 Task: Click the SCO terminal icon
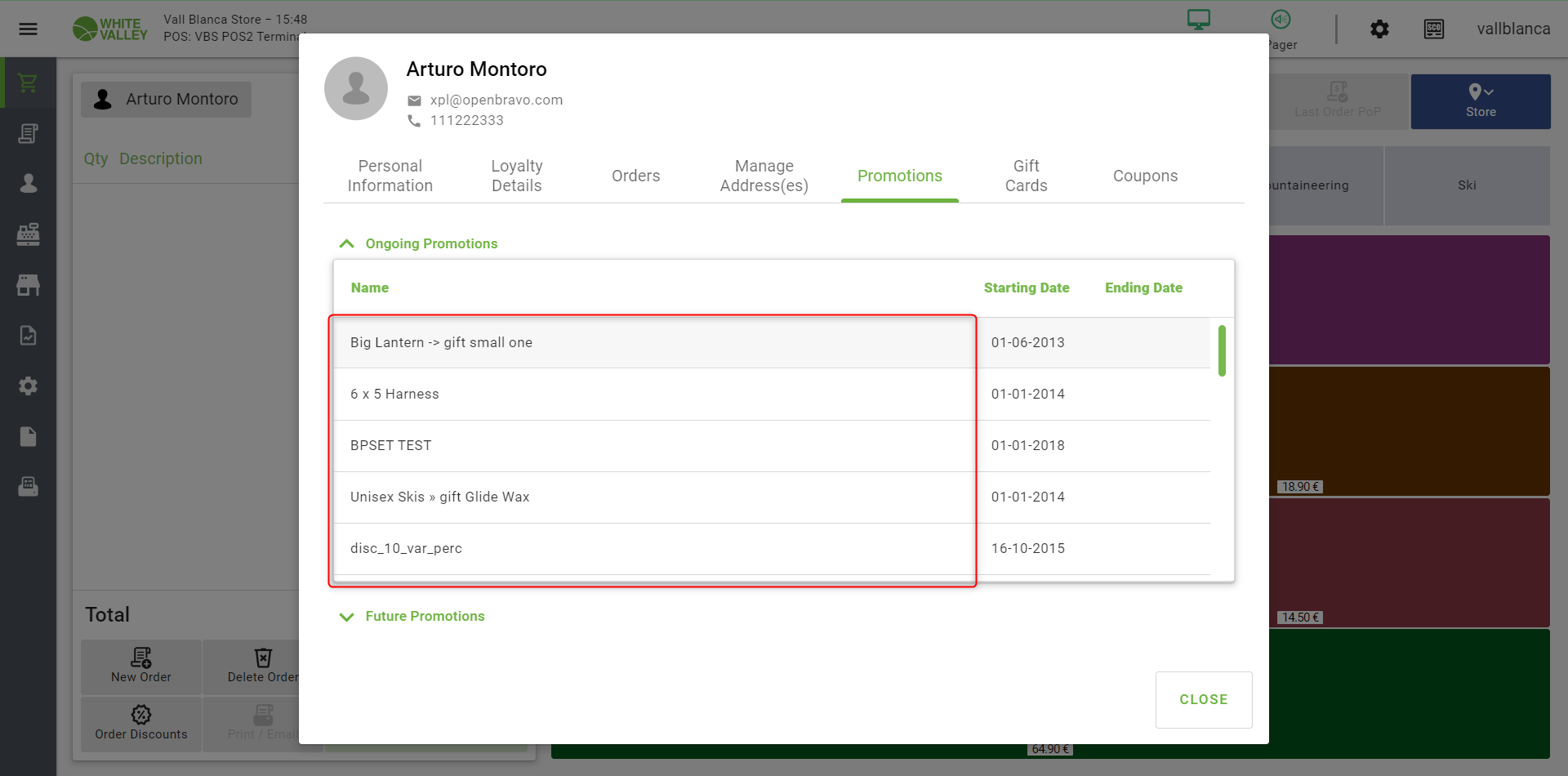1433,29
